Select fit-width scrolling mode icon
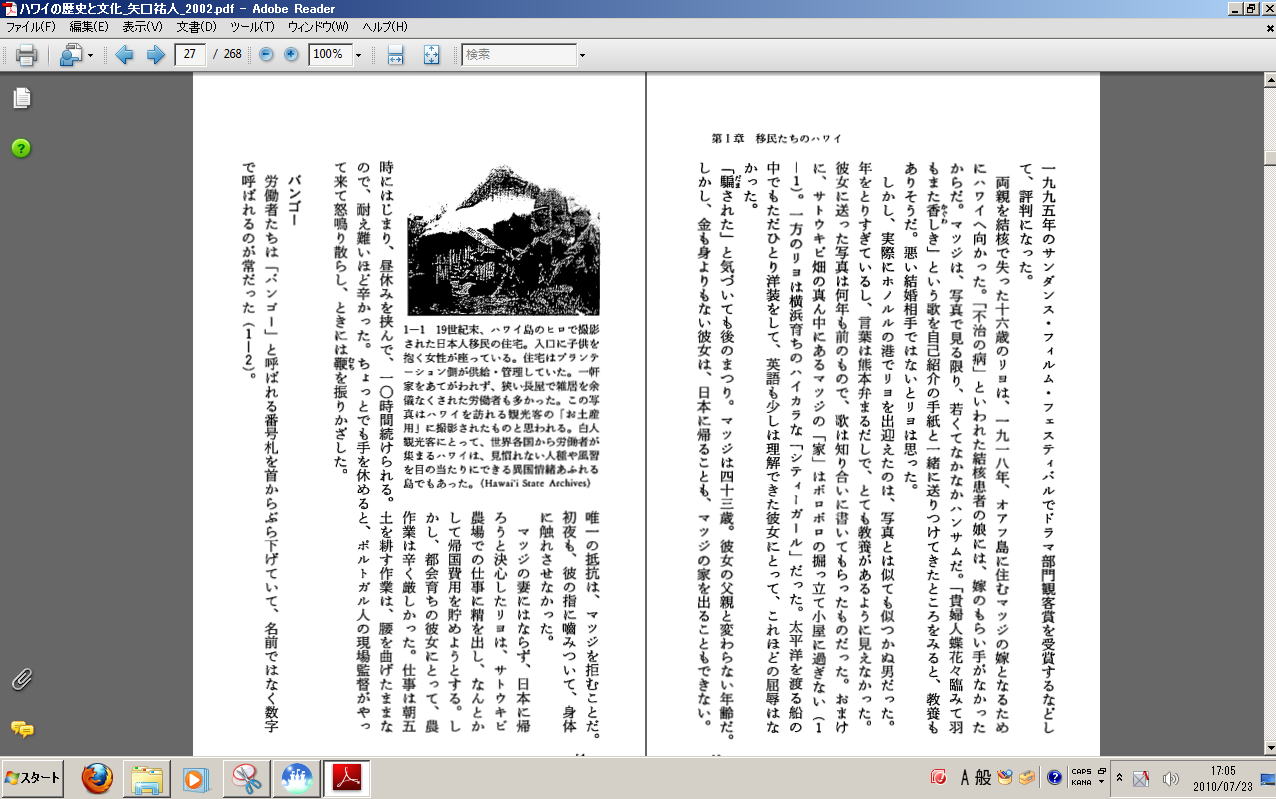Screen dimensions: 1276x799 395,55
